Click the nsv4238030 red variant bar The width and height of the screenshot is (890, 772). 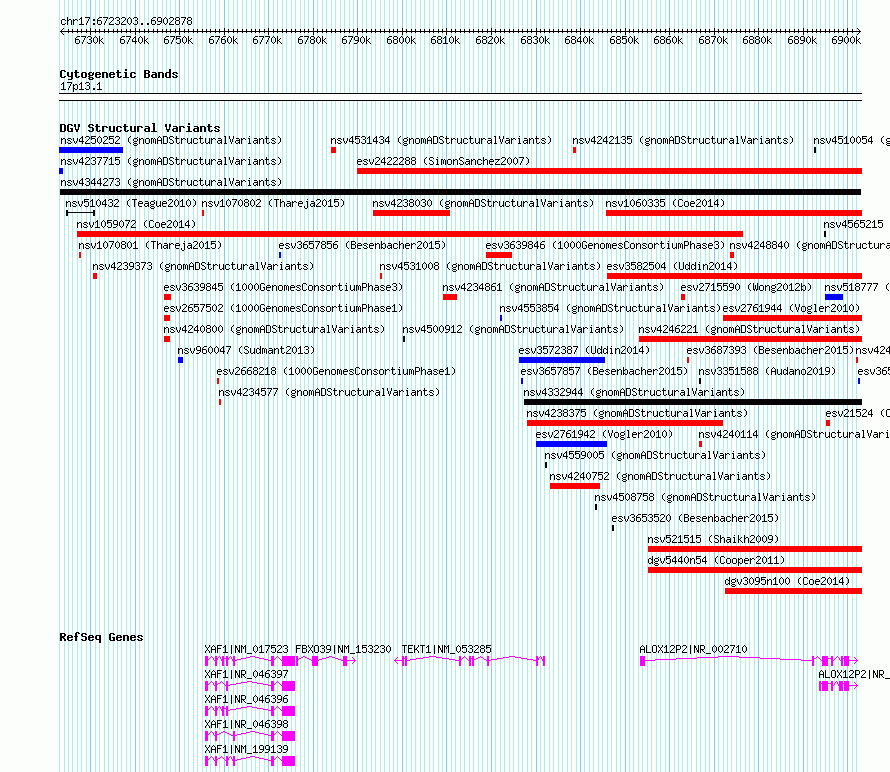click(412, 213)
